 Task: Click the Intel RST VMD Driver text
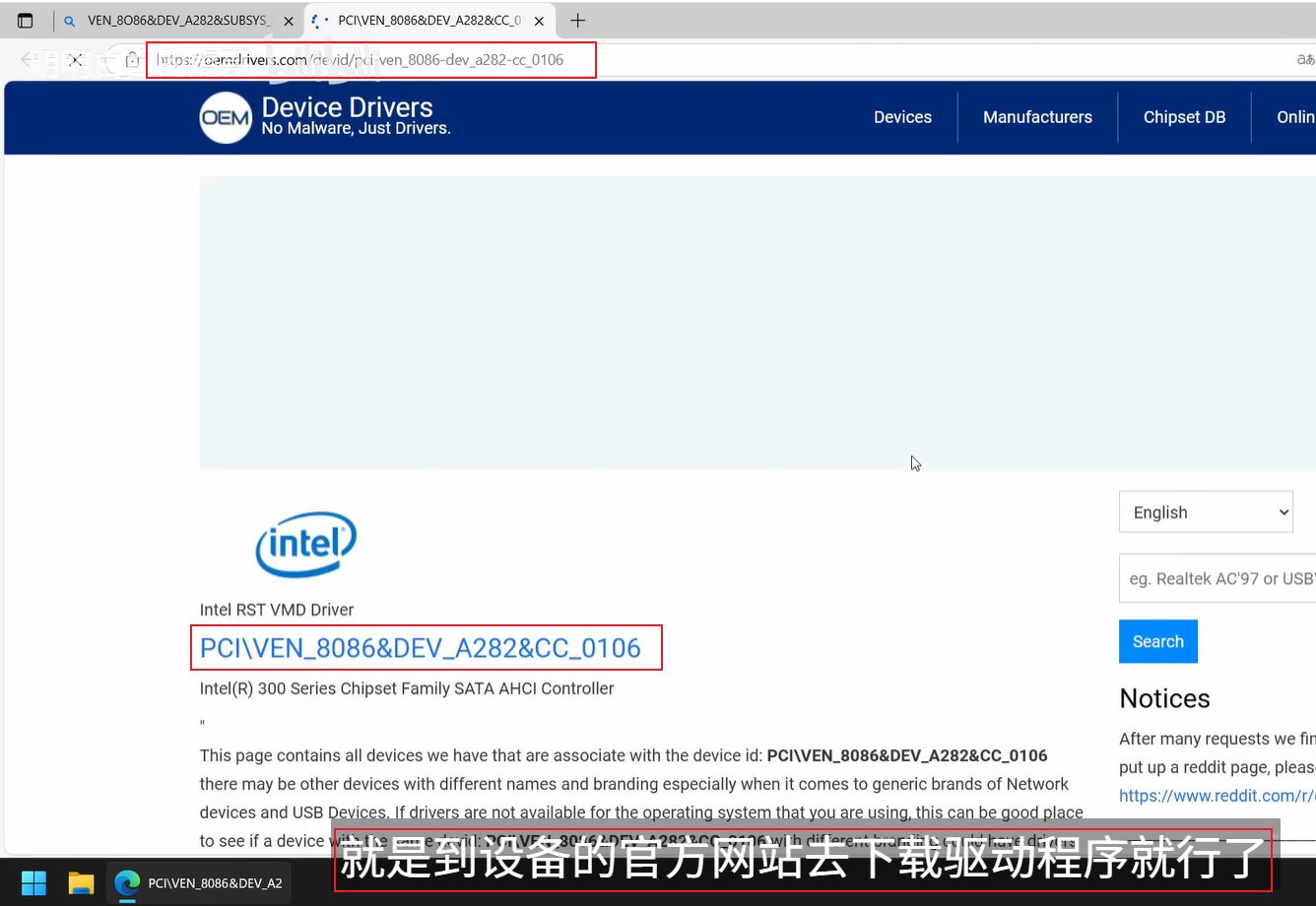click(277, 610)
